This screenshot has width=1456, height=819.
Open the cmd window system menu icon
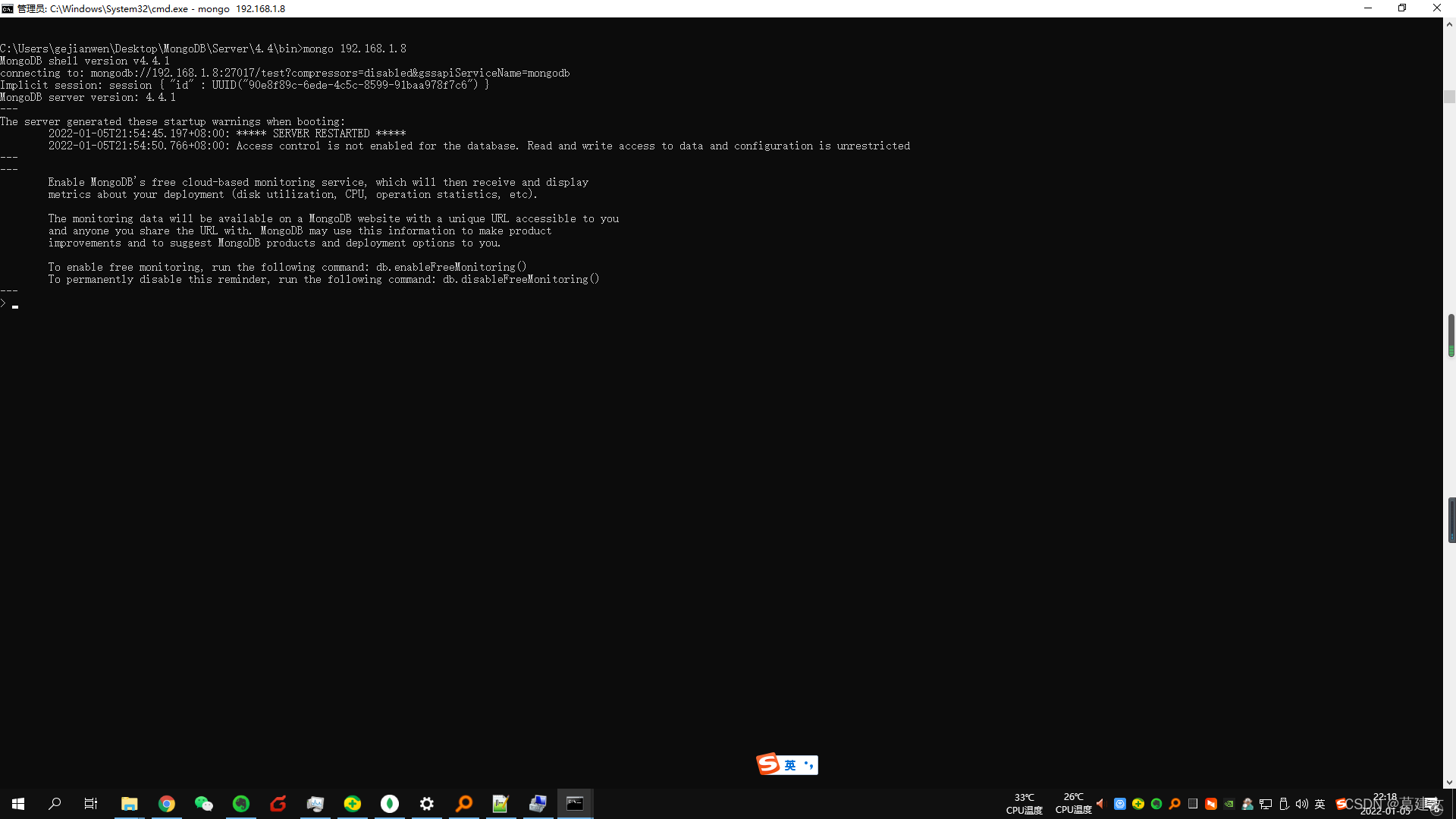coord(8,8)
